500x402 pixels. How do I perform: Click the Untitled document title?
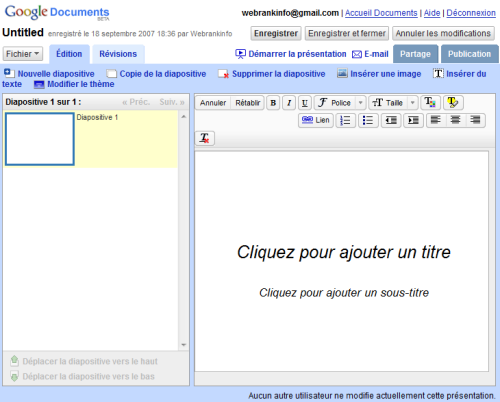[23, 33]
